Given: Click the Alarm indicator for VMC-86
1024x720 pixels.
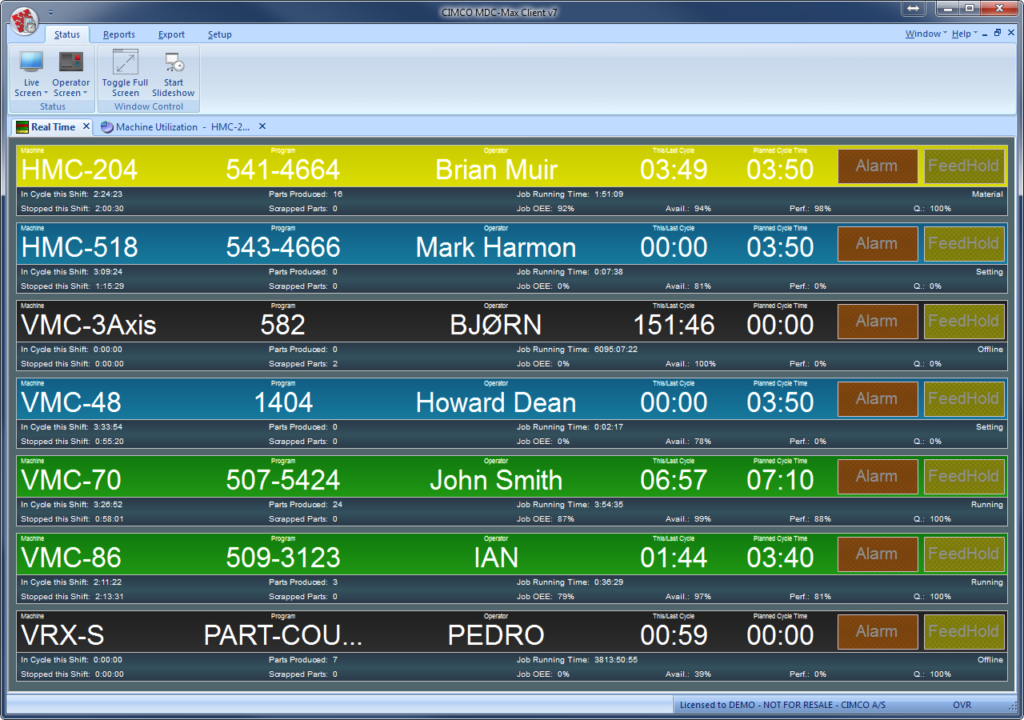Looking at the screenshot, I should point(877,554).
